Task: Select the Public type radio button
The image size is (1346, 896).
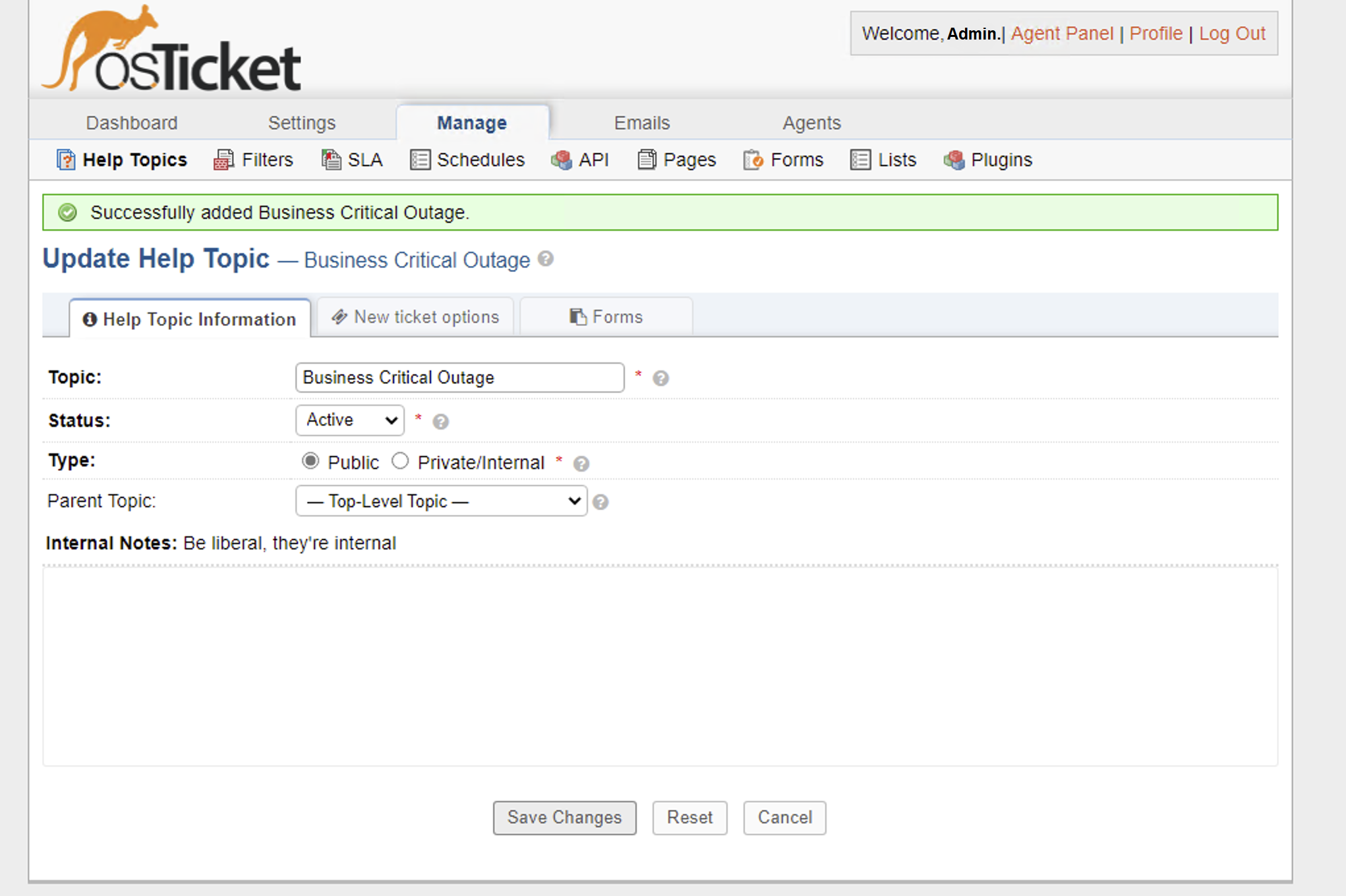Action: [x=310, y=461]
